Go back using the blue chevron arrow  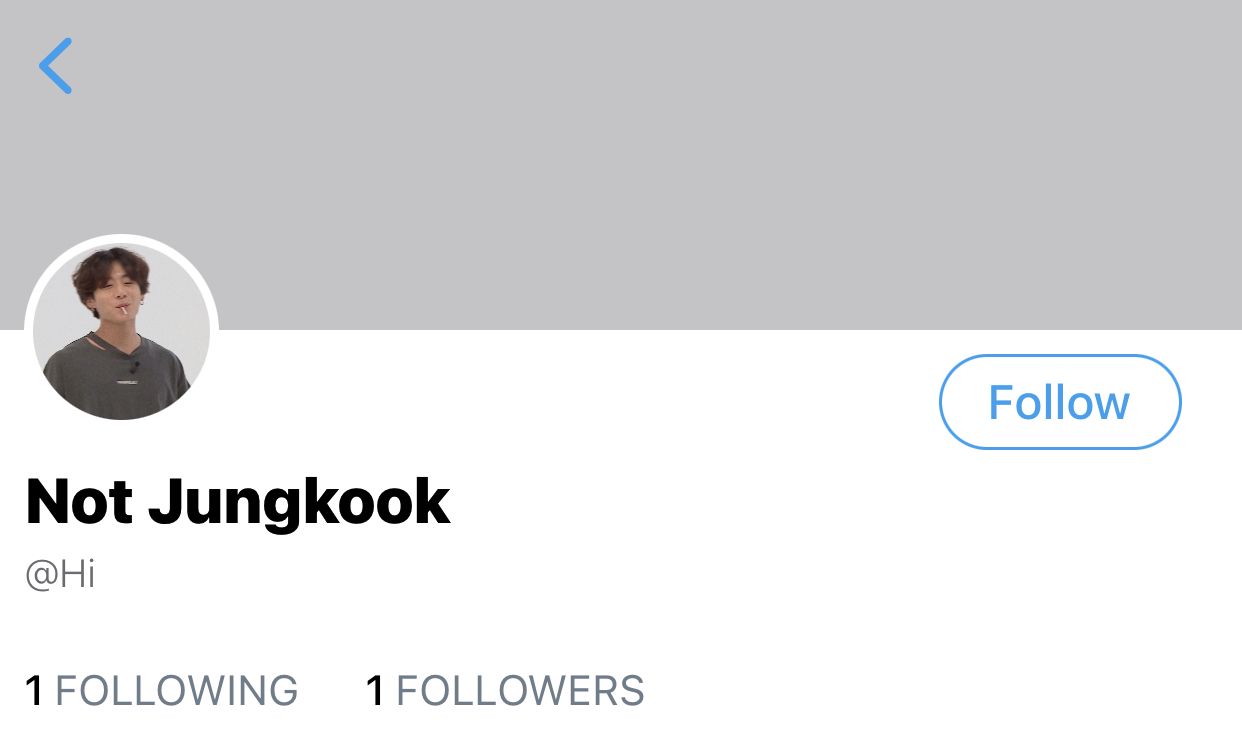[55, 66]
